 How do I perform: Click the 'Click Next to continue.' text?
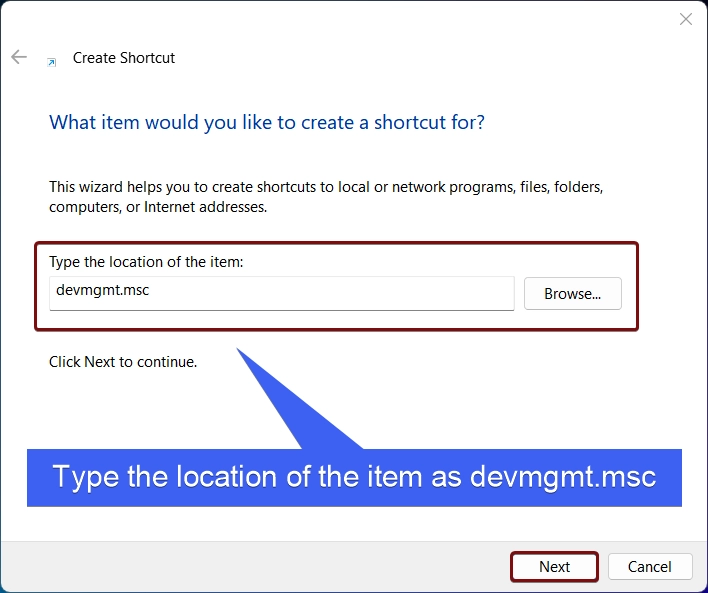point(123,362)
